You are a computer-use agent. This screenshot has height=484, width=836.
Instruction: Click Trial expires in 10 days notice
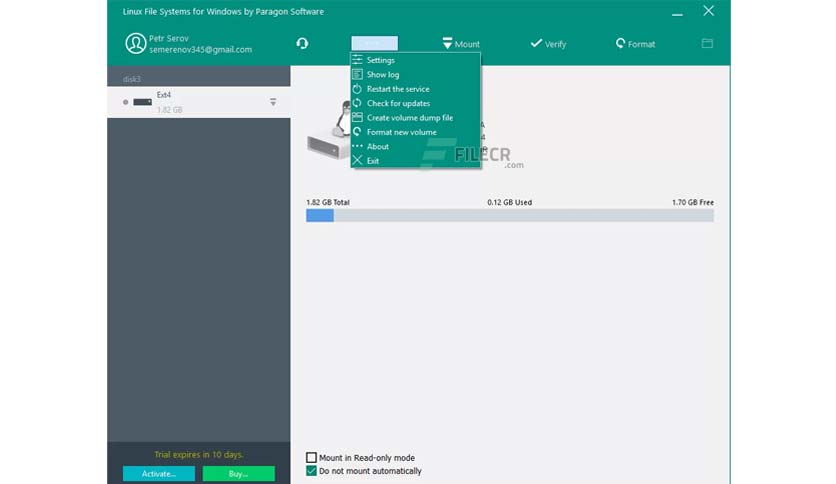point(199,455)
